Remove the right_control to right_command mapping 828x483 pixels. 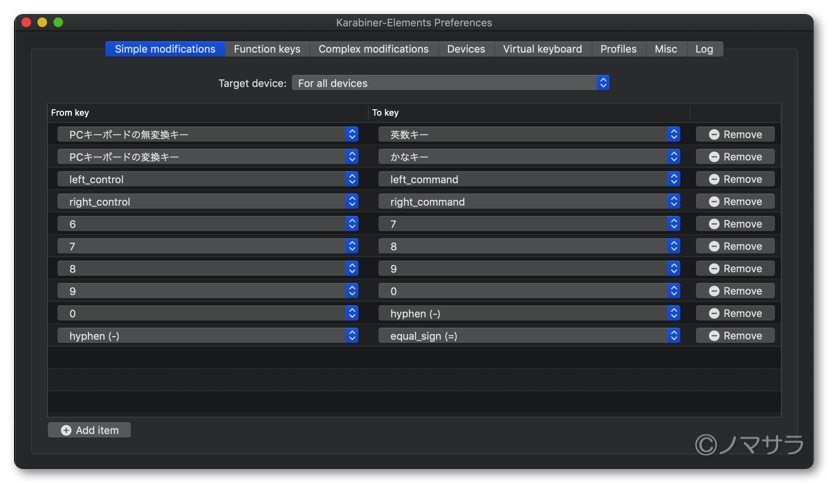(x=735, y=202)
